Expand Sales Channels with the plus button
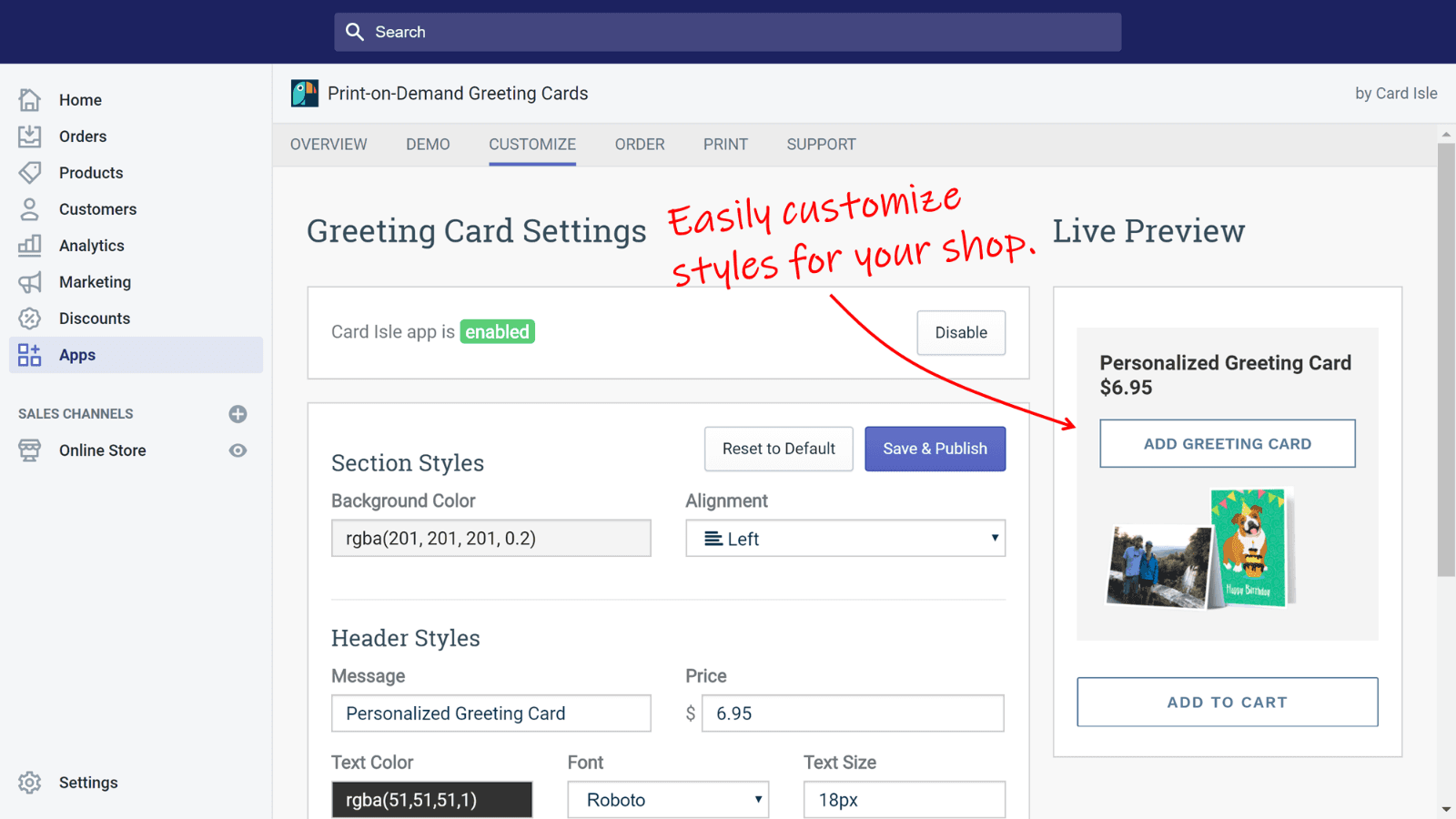The height and width of the screenshot is (819, 1456). click(x=238, y=414)
